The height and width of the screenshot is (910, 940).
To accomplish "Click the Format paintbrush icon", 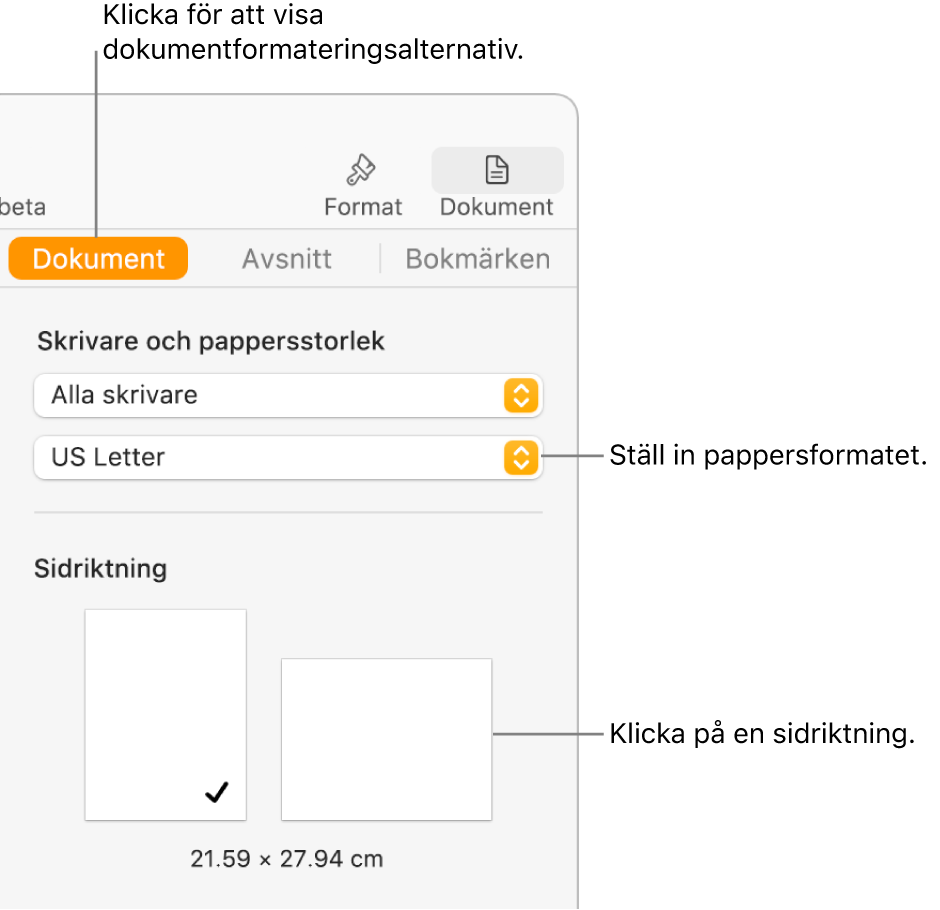I will (360, 171).
